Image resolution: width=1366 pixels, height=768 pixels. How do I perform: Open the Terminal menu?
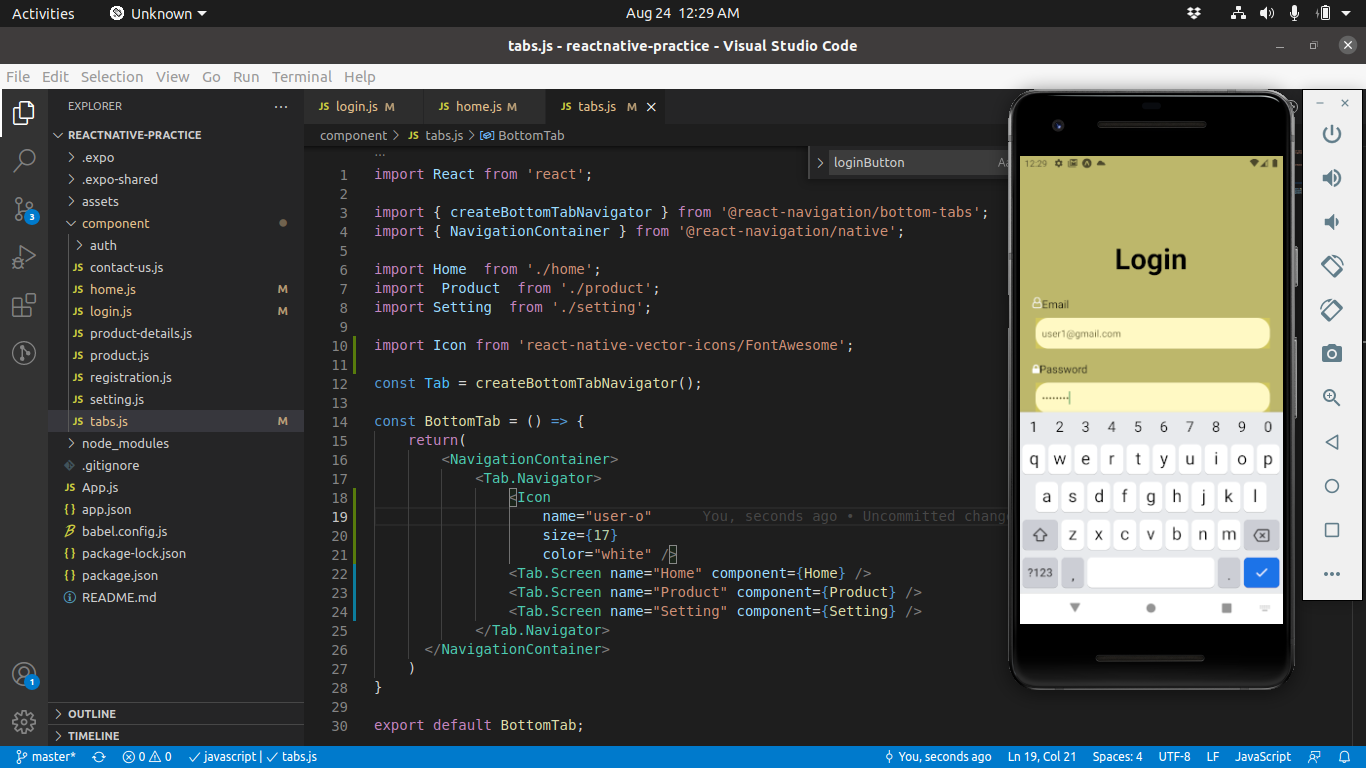point(301,77)
